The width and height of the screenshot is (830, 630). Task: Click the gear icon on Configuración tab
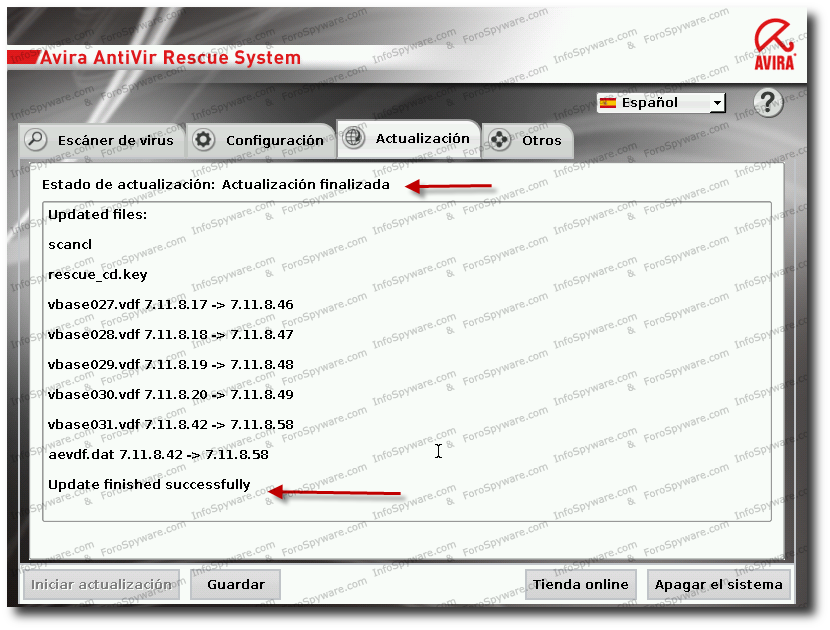coord(203,140)
